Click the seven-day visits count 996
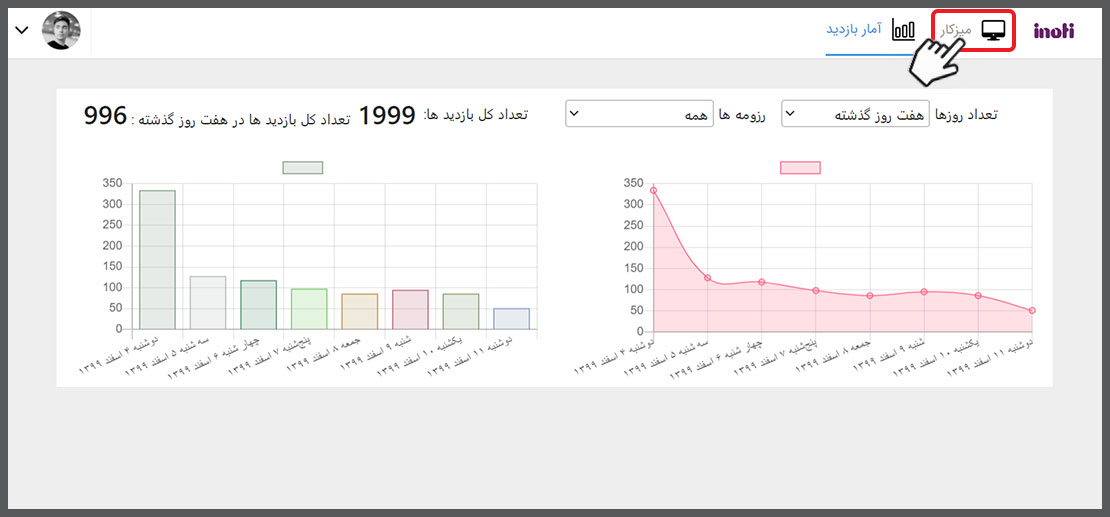The image size is (1110, 517). [x=105, y=116]
